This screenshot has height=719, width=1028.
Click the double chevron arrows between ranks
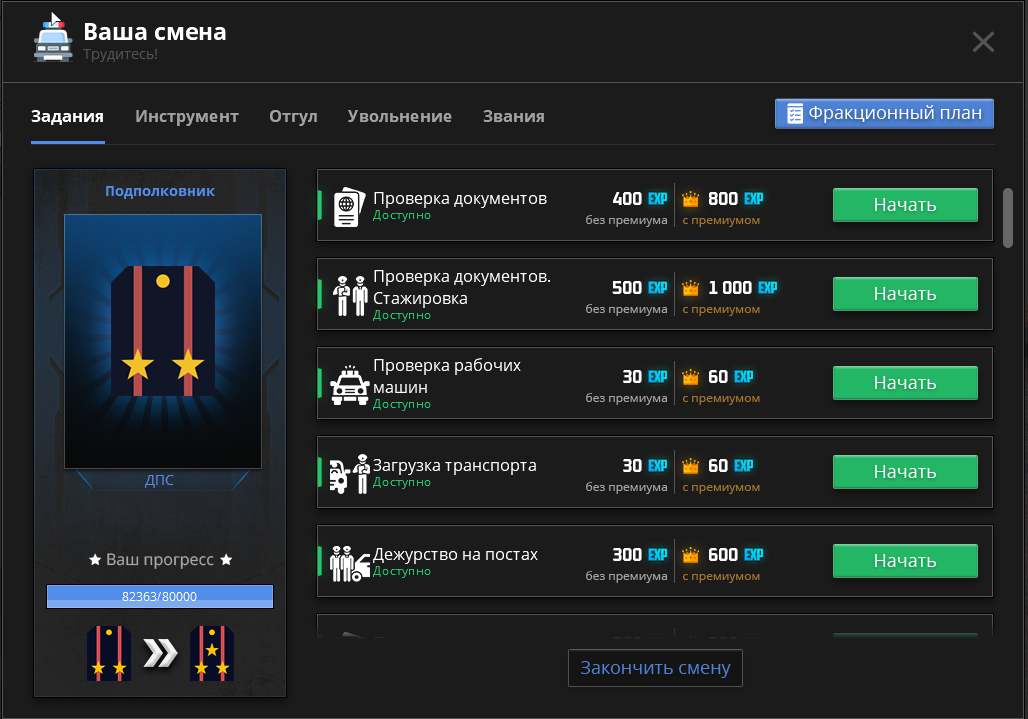tap(160, 654)
